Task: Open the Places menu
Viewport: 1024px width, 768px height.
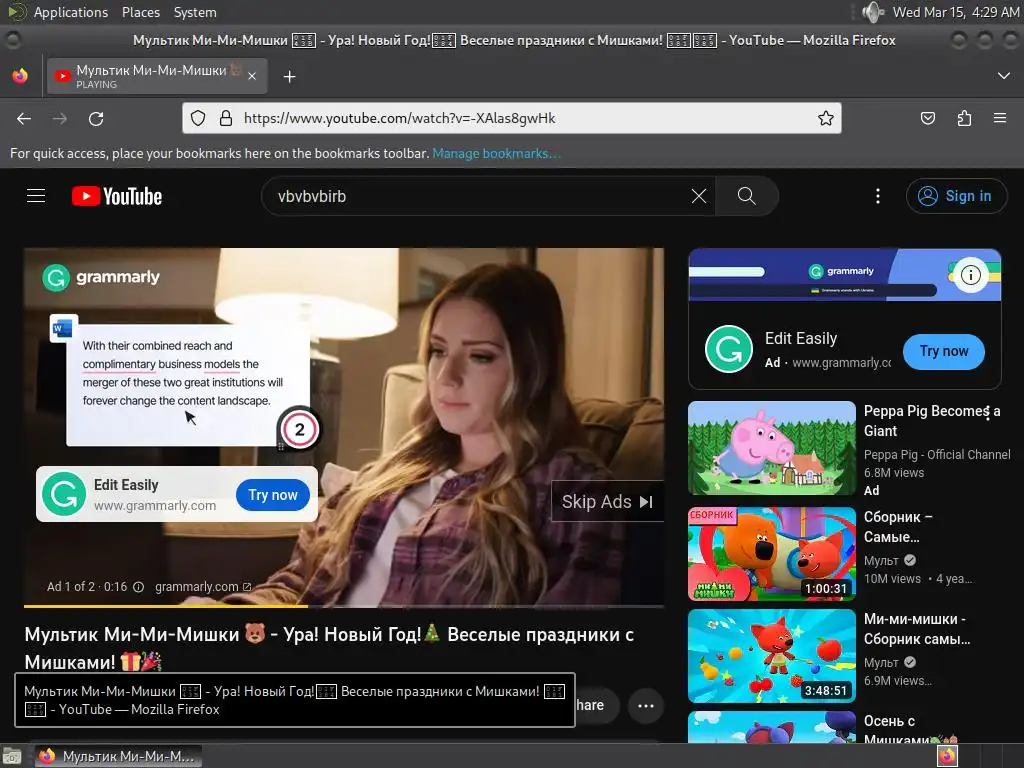Action: tap(140, 12)
